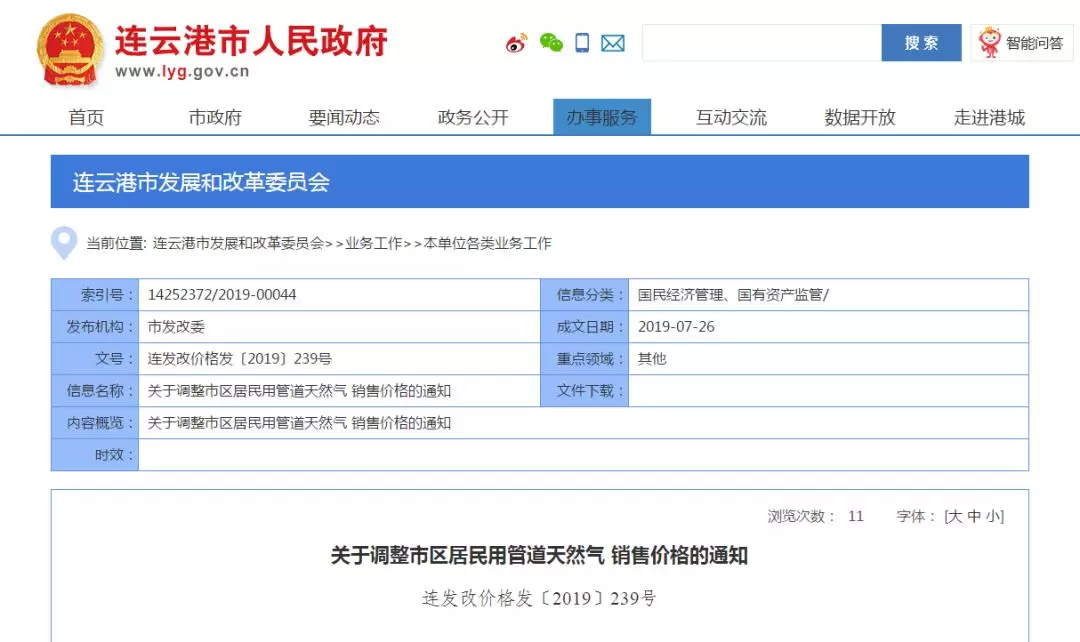Focus the site search input field
This screenshot has height=642, width=1080.
pyautogui.click(x=762, y=43)
